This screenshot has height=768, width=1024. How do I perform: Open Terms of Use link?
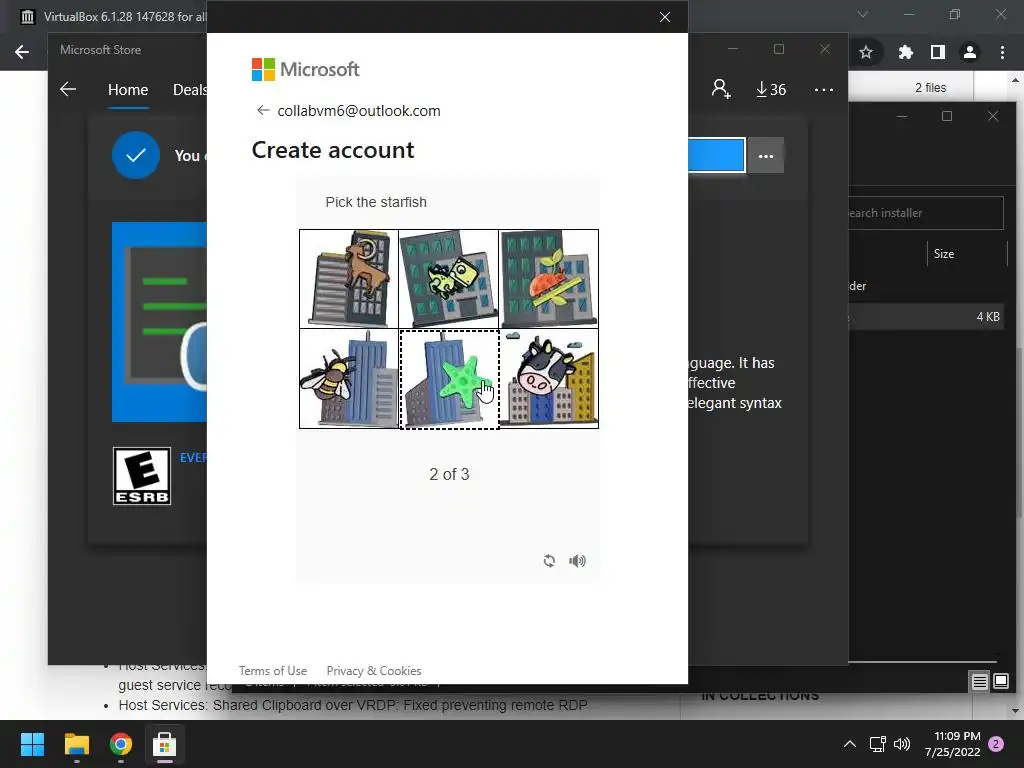tap(272, 671)
